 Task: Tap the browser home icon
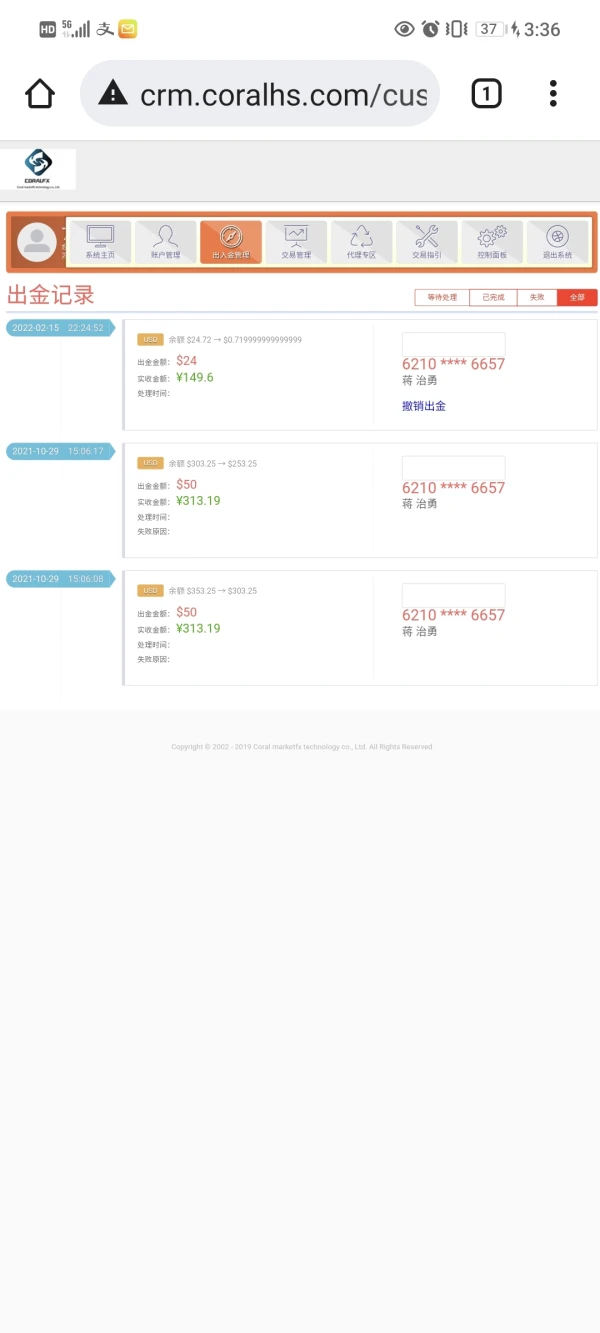tap(40, 94)
